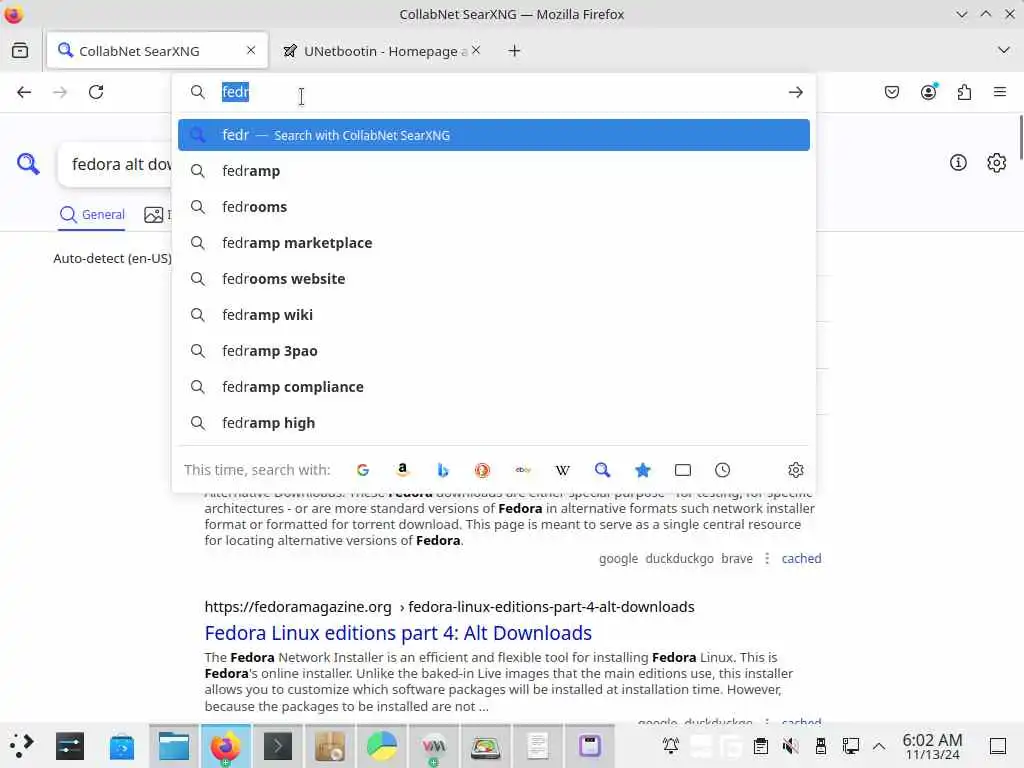This screenshot has height=768, width=1024.
Task: Search with DuckDuckGo engine icon
Action: (x=483, y=470)
